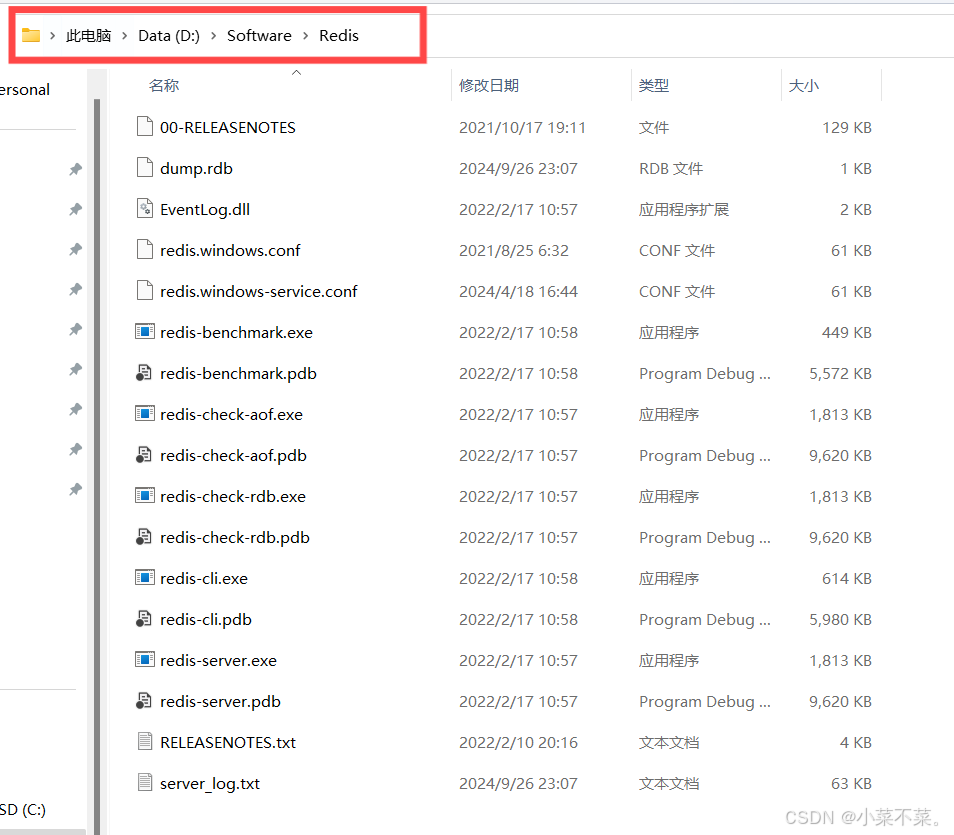Image resolution: width=954 pixels, height=835 pixels.
Task: Sort files by the 大小 column header
Action: [x=804, y=85]
